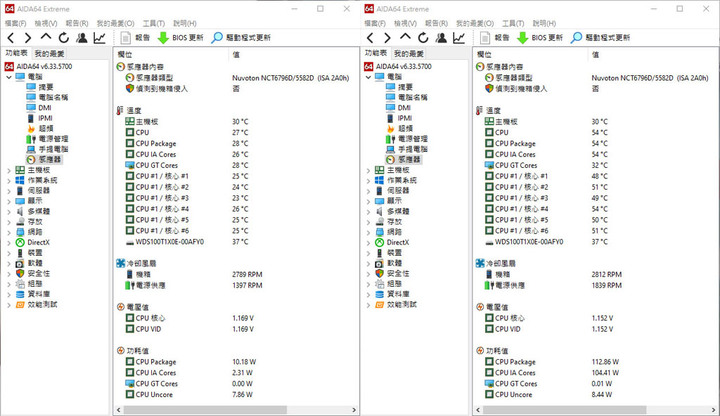720x416 pixels.
Task: Click the right scroll arrow in left window
Action: [354, 410]
